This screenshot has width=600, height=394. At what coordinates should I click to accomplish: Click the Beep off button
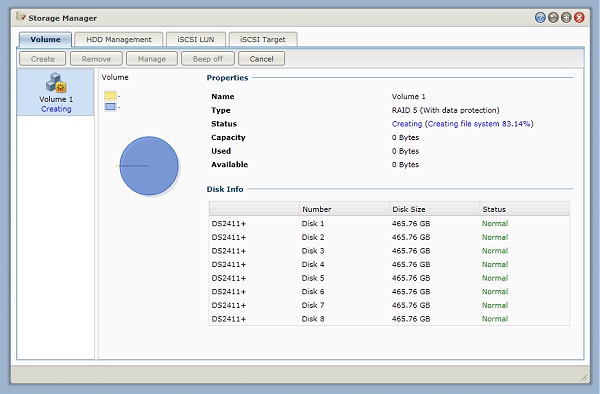207,59
